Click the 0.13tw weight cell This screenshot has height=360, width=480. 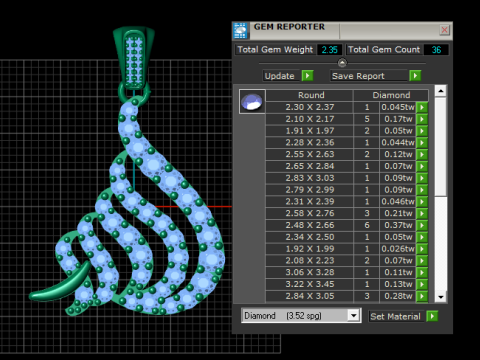398,284
